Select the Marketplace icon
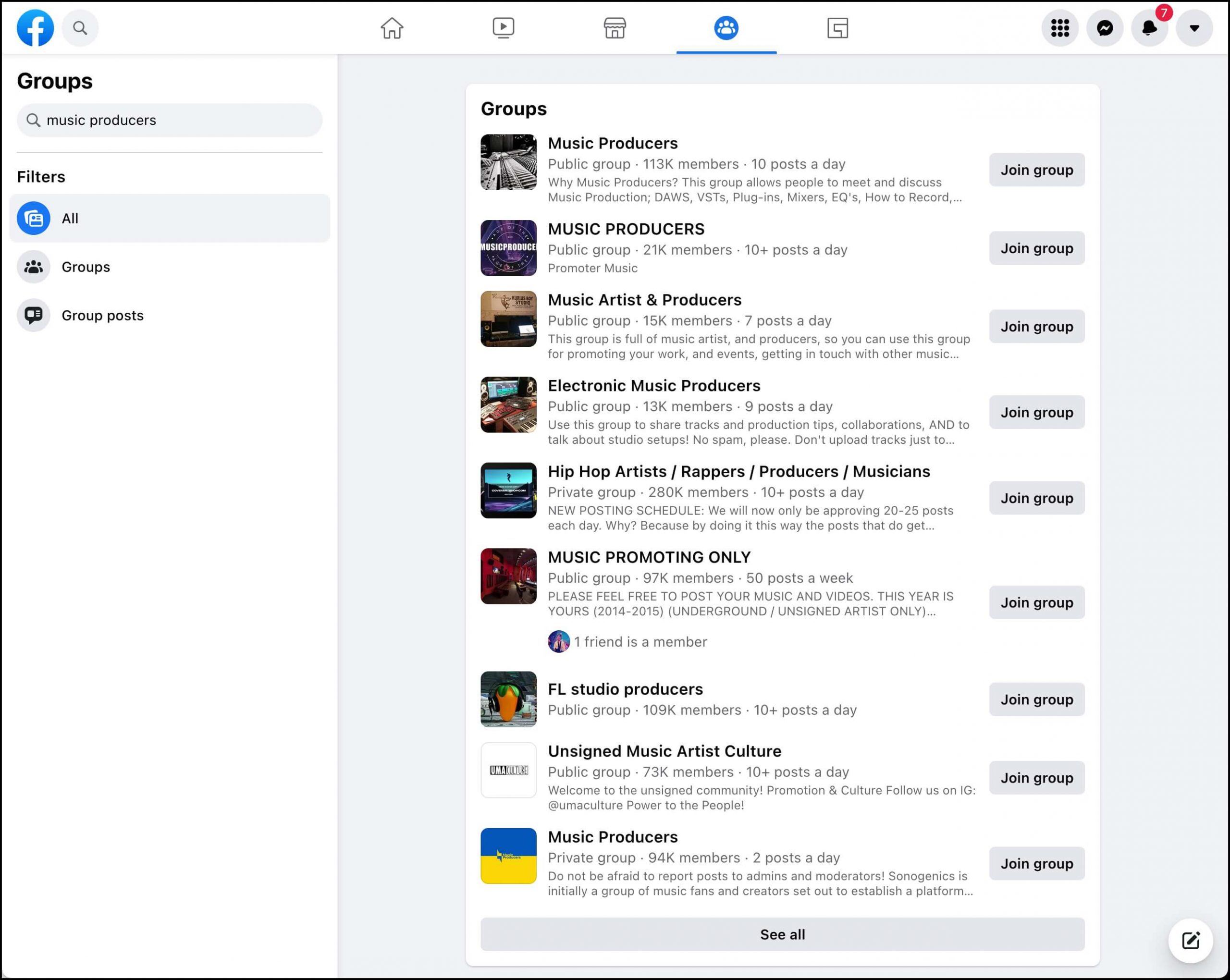The height and width of the screenshot is (980, 1230). [x=614, y=27]
